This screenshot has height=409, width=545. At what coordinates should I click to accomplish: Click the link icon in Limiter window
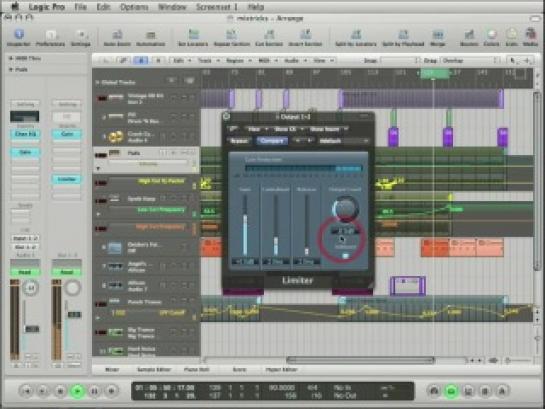click(x=233, y=129)
